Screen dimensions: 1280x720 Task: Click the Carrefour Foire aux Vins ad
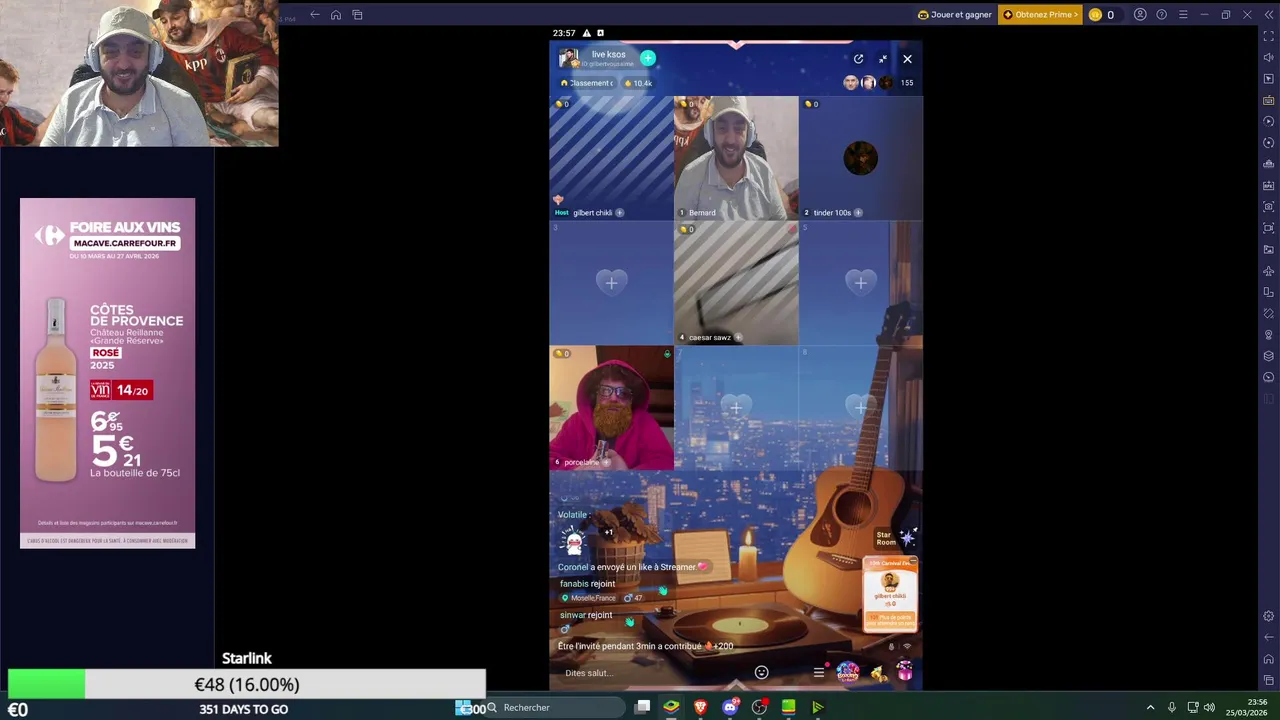click(107, 373)
